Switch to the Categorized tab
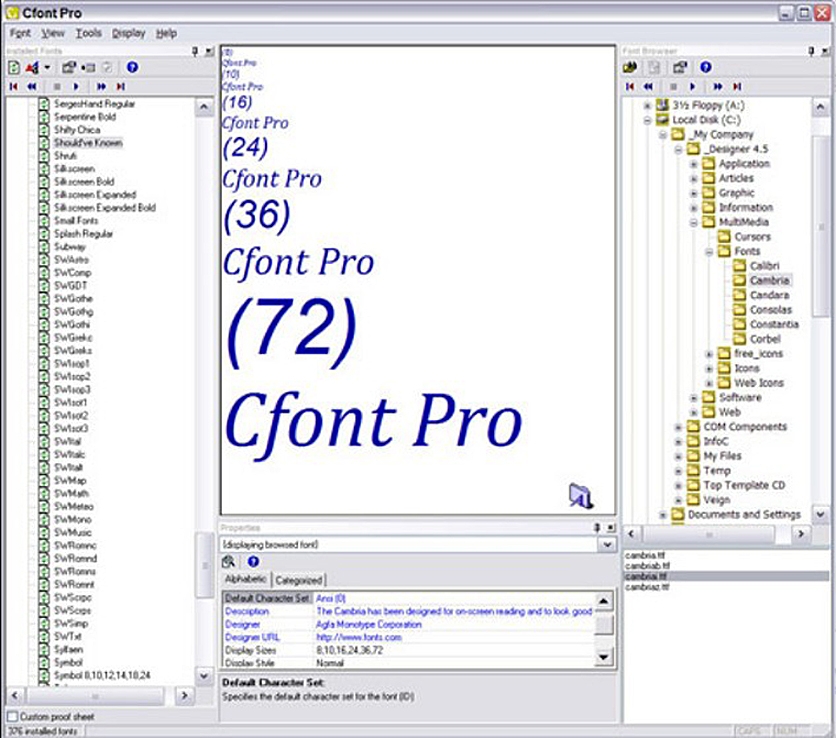Screen dimensions: 836x738 click(x=299, y=580)
